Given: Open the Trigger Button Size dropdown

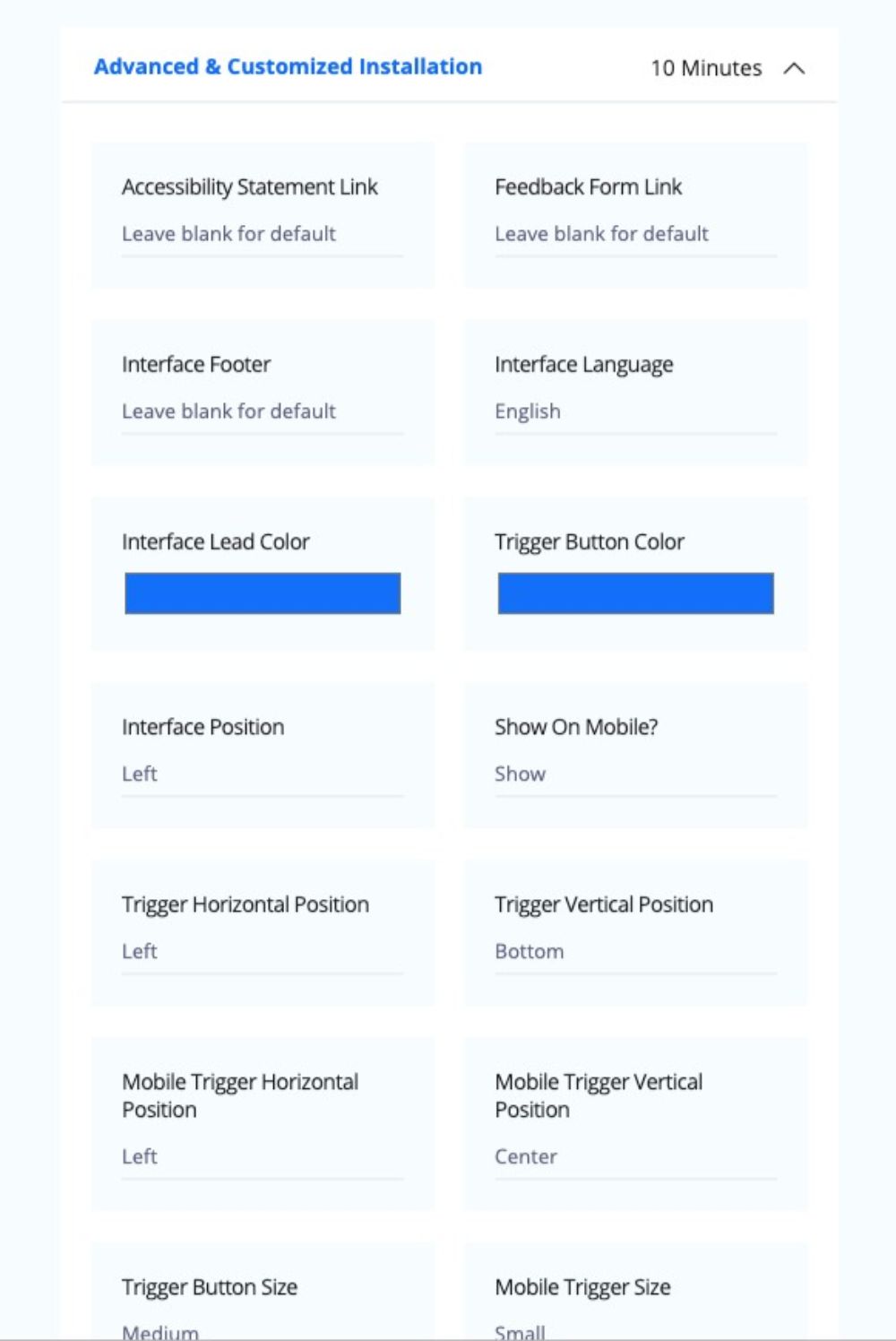Looking at the screenshot, I should tap(263, 1331).
